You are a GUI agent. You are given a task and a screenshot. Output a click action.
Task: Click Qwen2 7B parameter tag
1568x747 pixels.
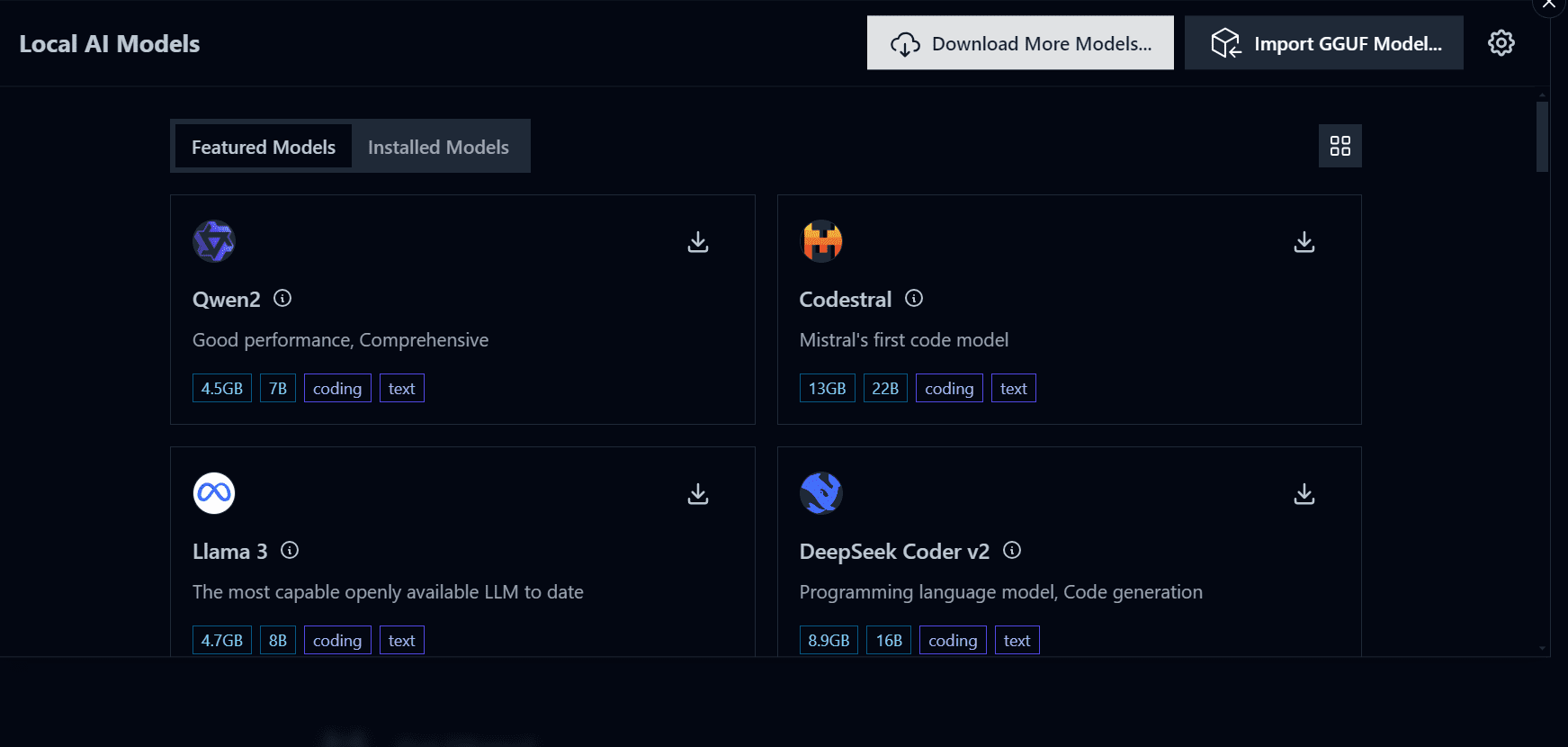tap(278, 388)
